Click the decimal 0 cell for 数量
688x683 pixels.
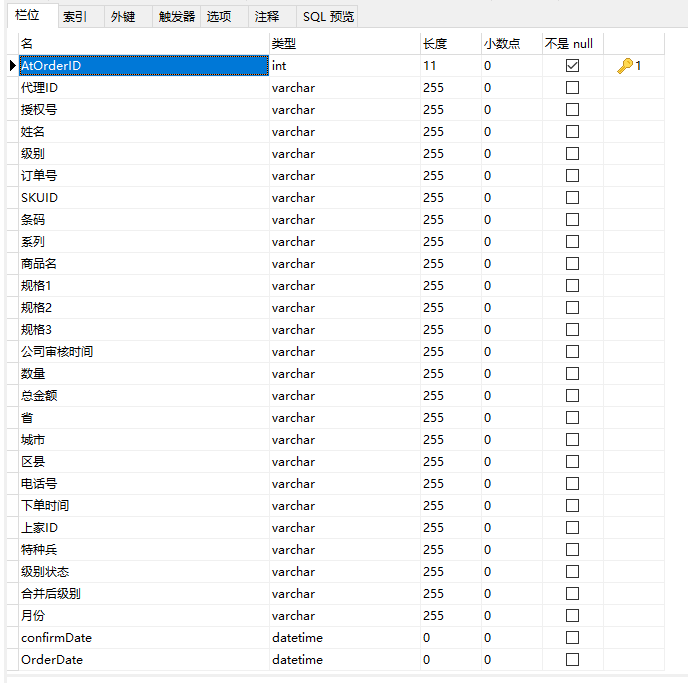coord(512,374)
